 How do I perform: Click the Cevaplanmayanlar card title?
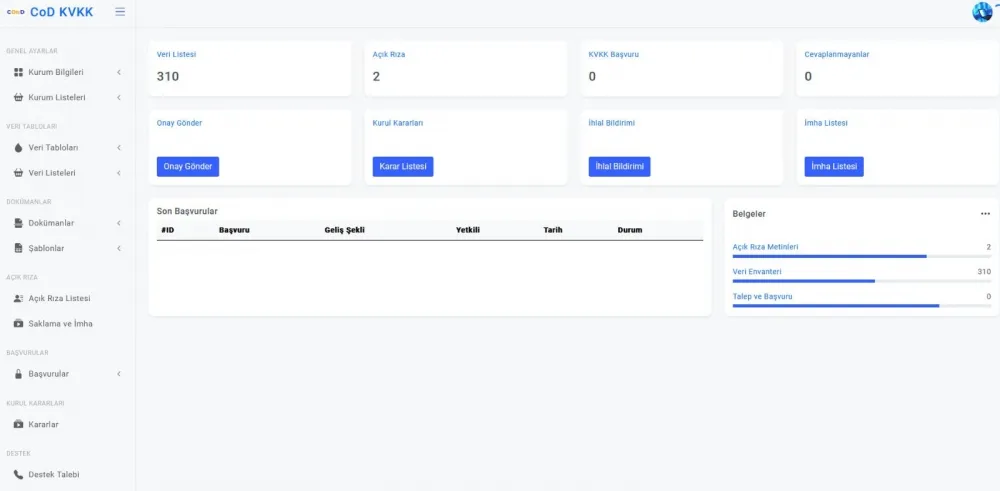pyautogui.click(x=837, y=54)
